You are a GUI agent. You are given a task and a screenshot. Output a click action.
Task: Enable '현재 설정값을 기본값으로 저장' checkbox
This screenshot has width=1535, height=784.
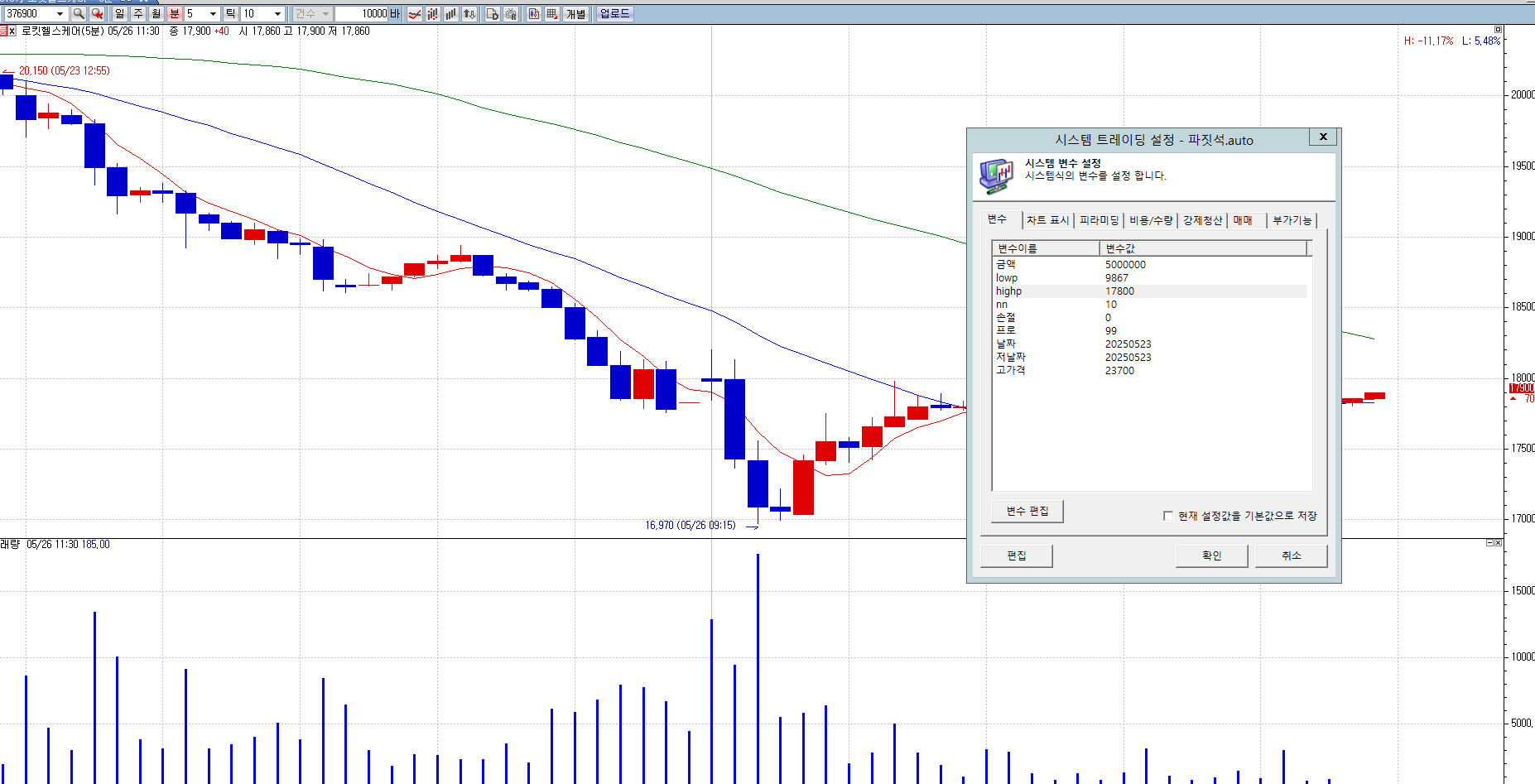[x=1168, y=516]
